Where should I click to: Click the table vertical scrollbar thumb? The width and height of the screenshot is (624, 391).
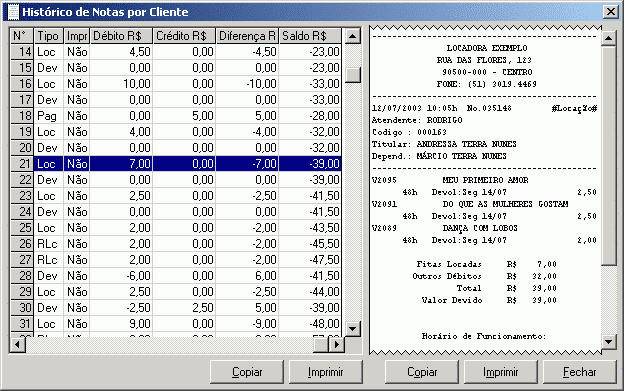click(x=353, y=75)
